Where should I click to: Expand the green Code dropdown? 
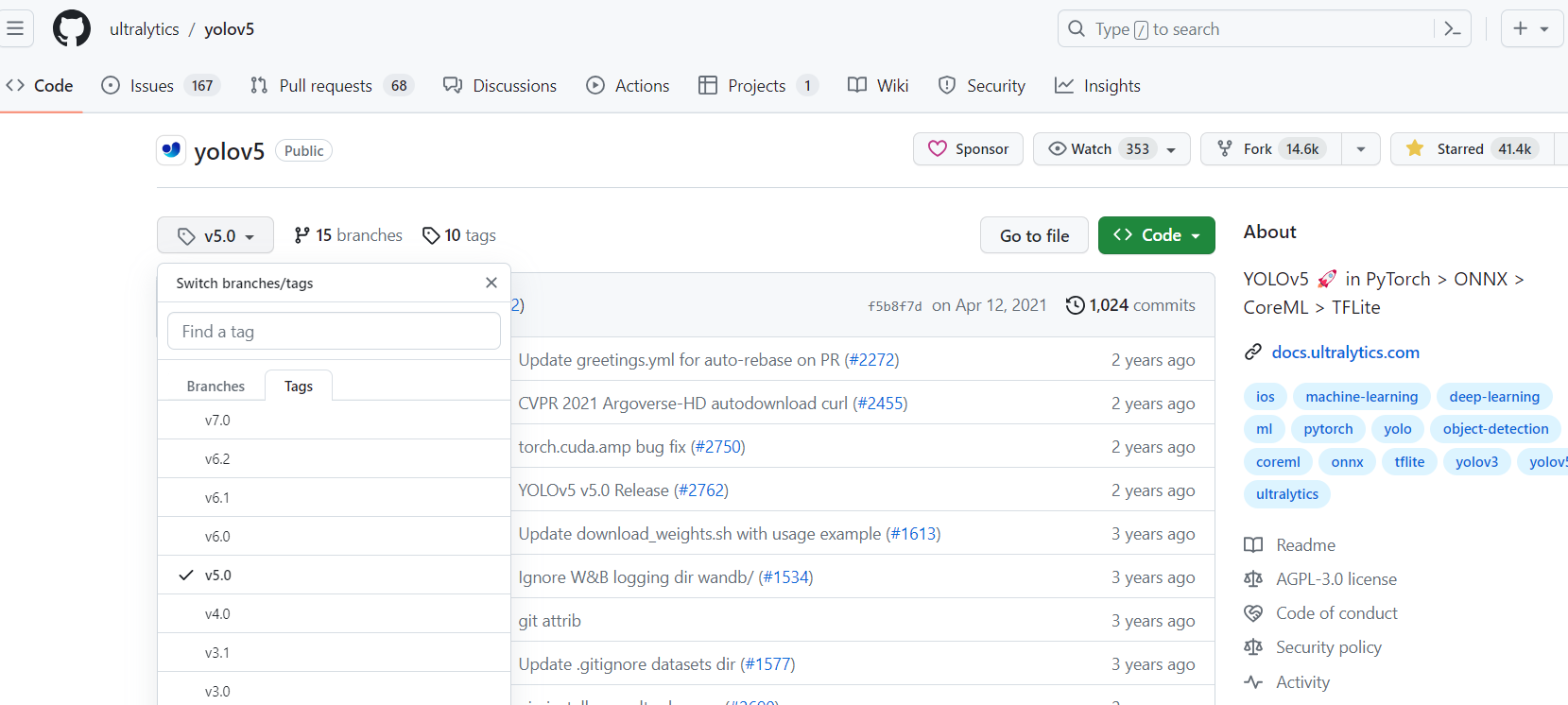pyautogui.click(x=1157, y=235)
